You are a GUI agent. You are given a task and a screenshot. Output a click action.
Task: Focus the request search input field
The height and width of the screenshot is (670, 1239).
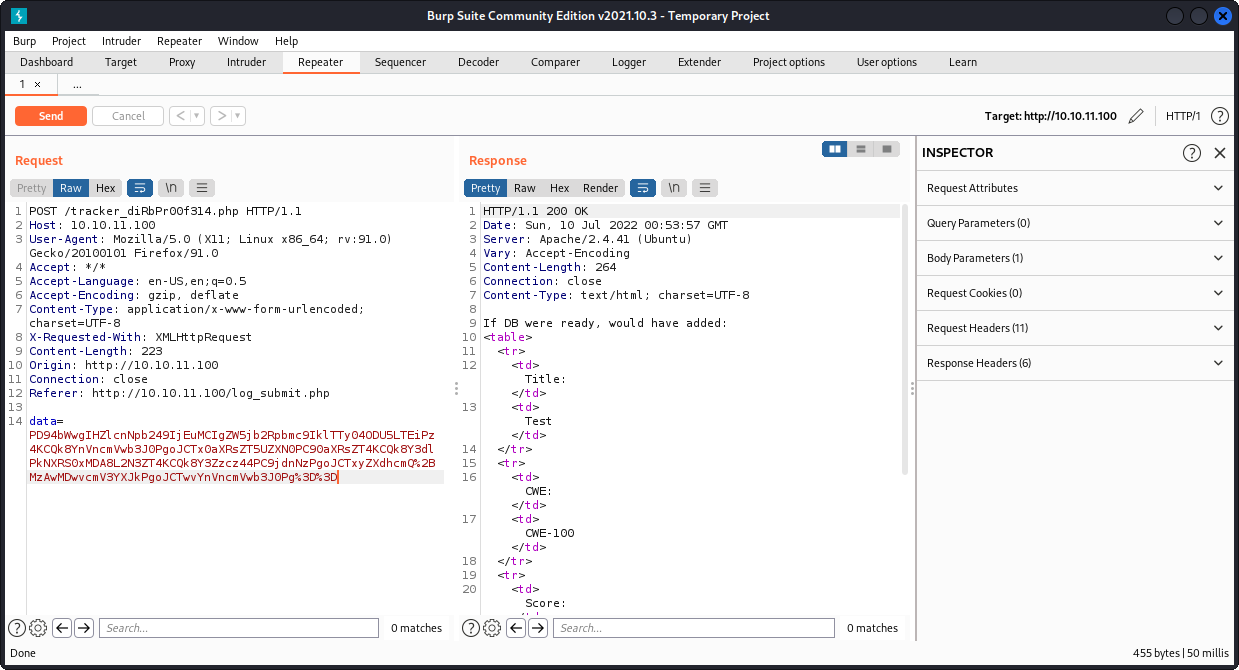coord(239,628)
